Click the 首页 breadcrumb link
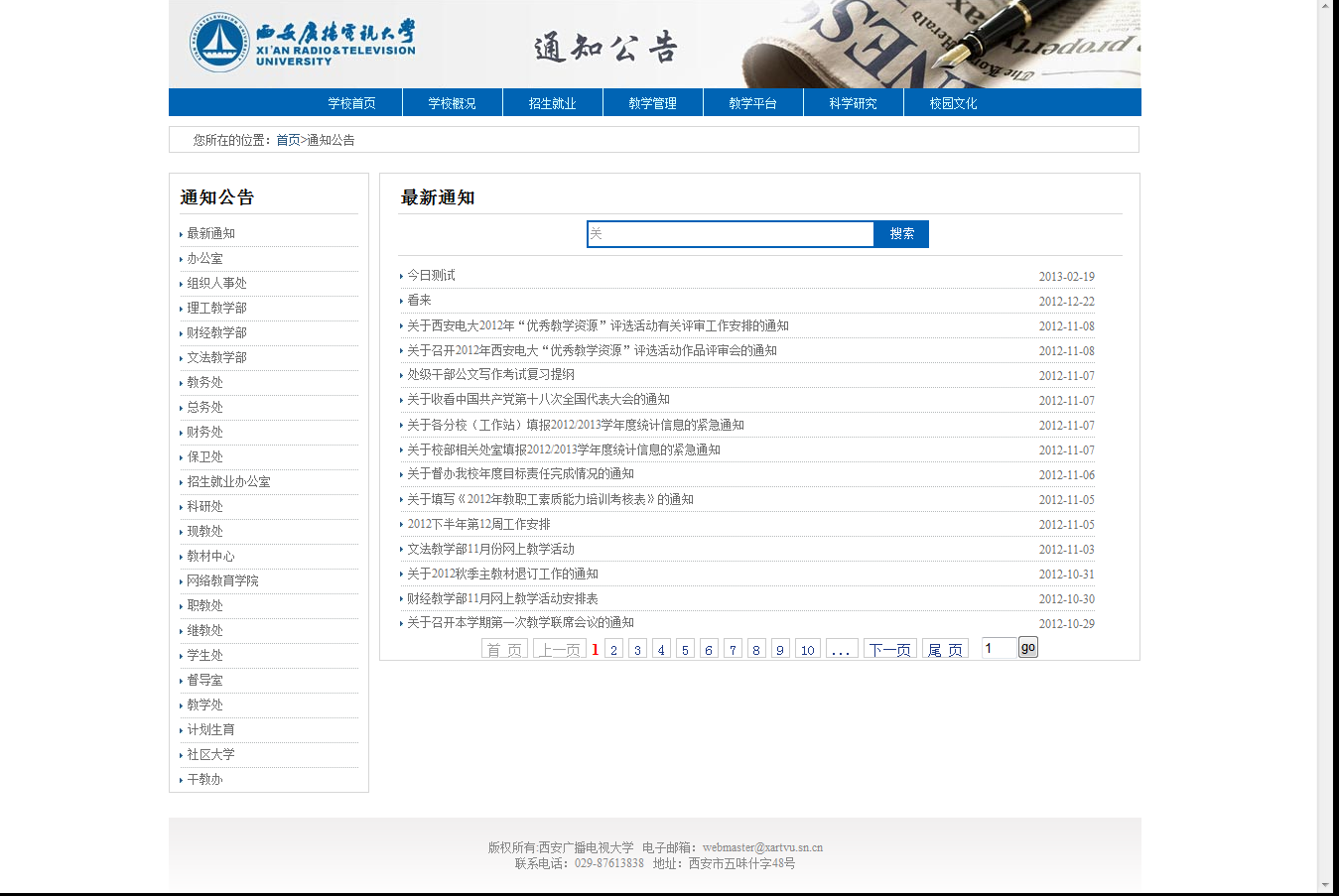The width and height of the screenshot is (1339, 896). pos(289,139)
